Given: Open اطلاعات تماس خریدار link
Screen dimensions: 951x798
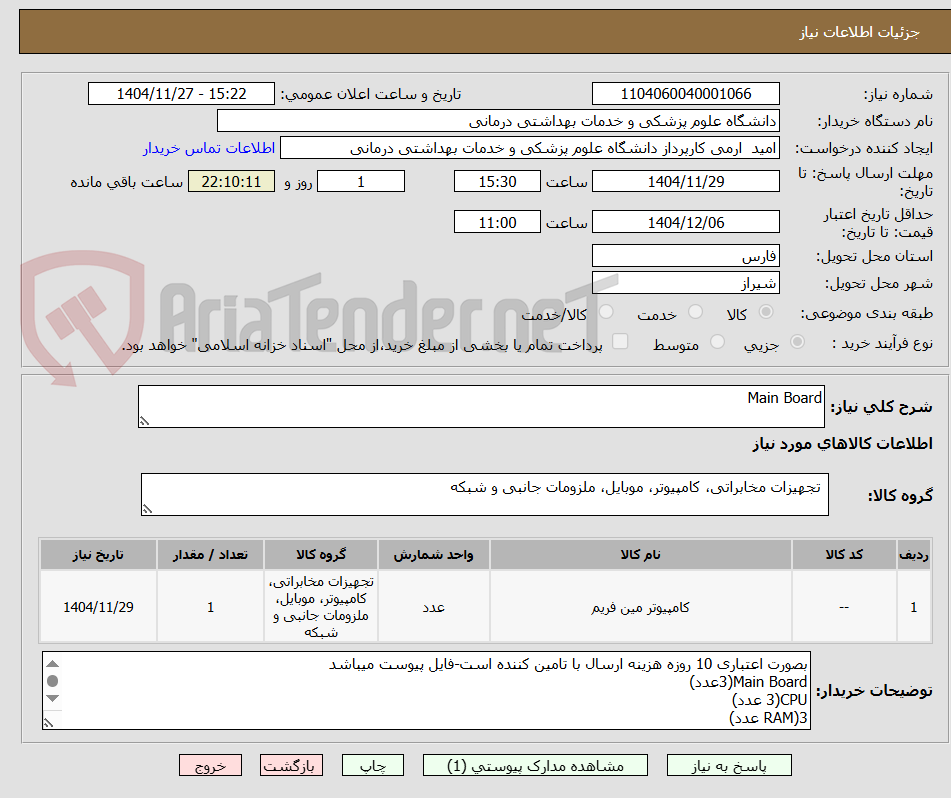Looking at the screenshot, I should [209, 148].
